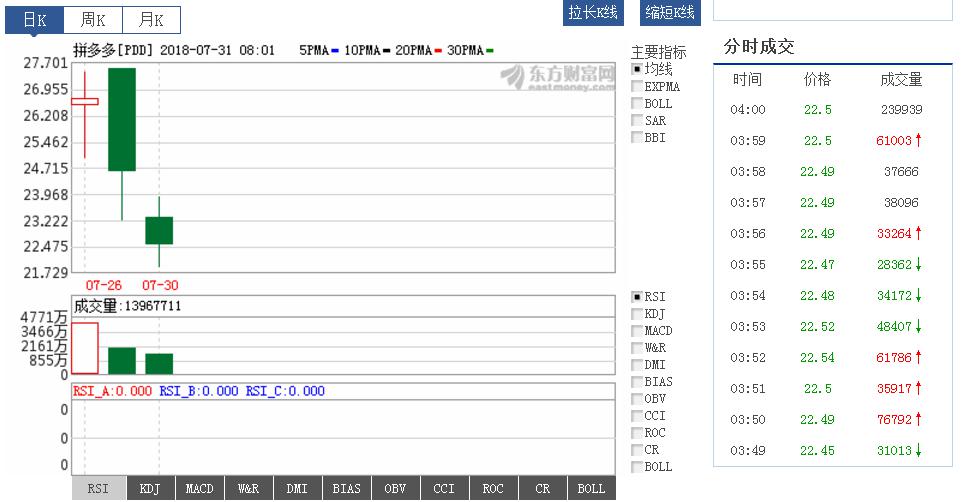Switch to the 月K monthly chart tab
Viewport: 963px width, 502px height.
pos(151,20)
